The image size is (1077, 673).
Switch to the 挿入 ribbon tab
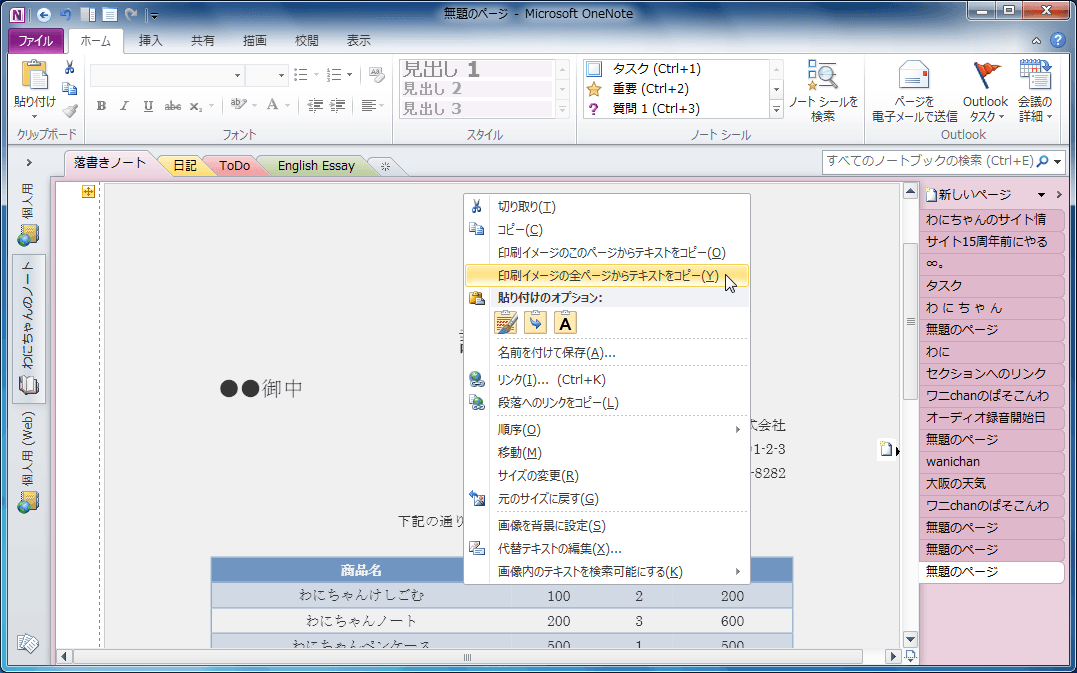pyautogui.click(x=150, y=41)
